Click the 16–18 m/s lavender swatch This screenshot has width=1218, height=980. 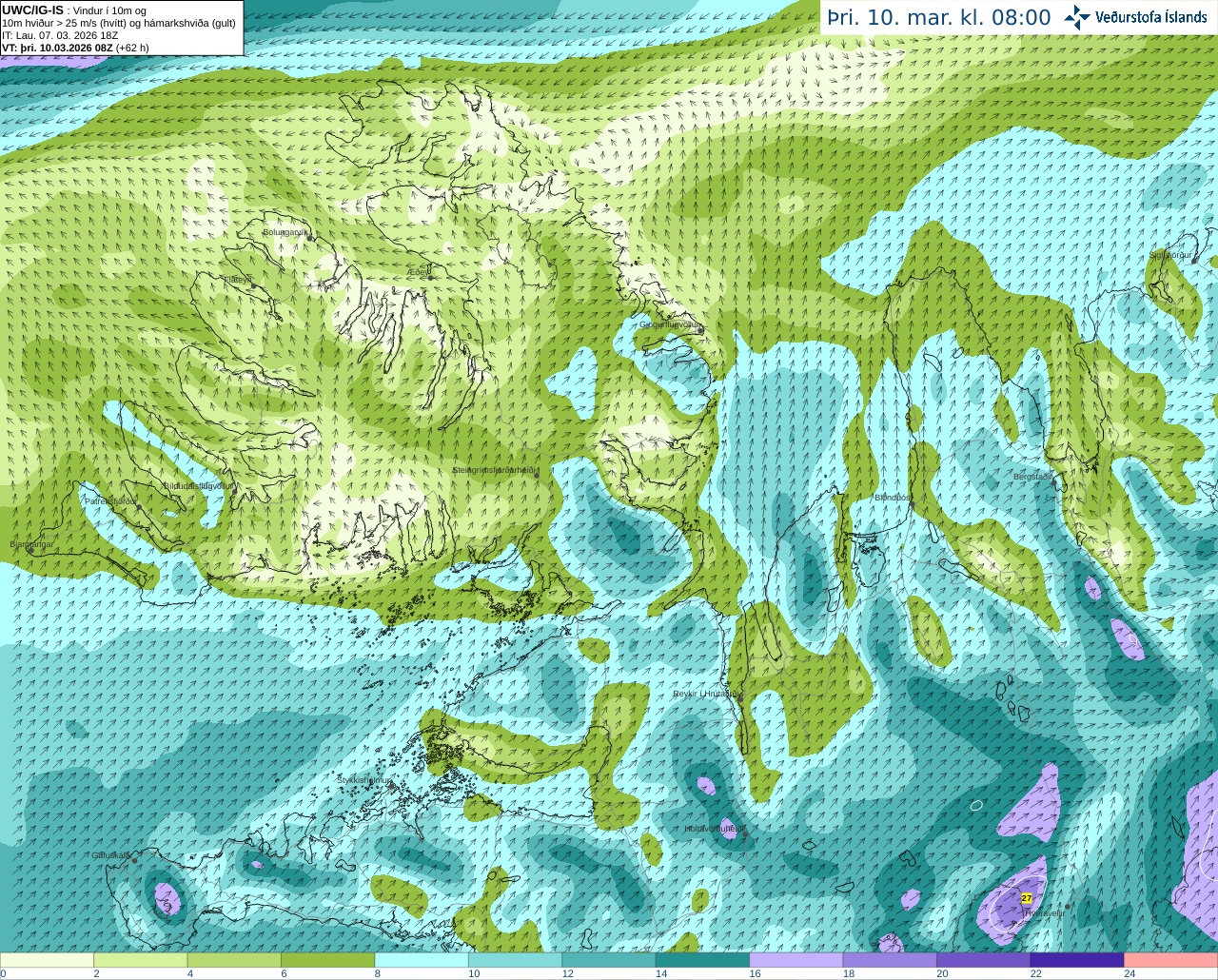(x=796, y=960)
